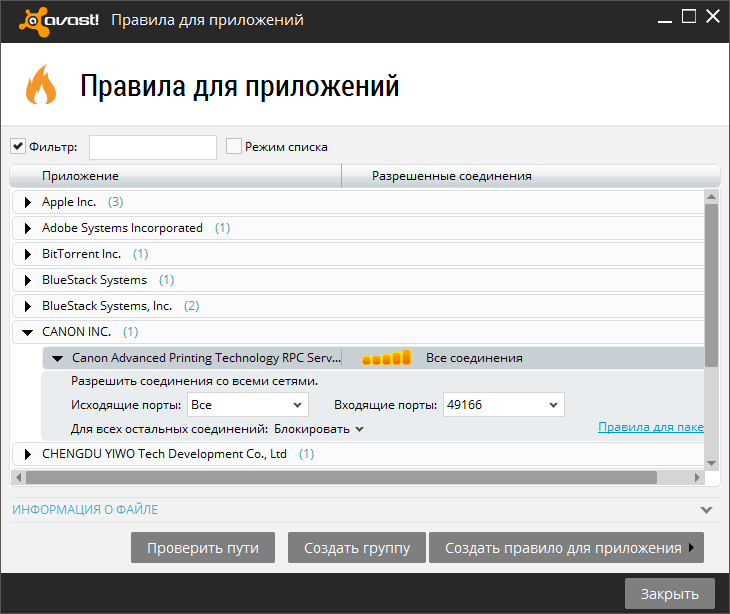This screenshot has width=730, height=614.
Task: Click the orange firewall flame icon
Action: point(41,84)
